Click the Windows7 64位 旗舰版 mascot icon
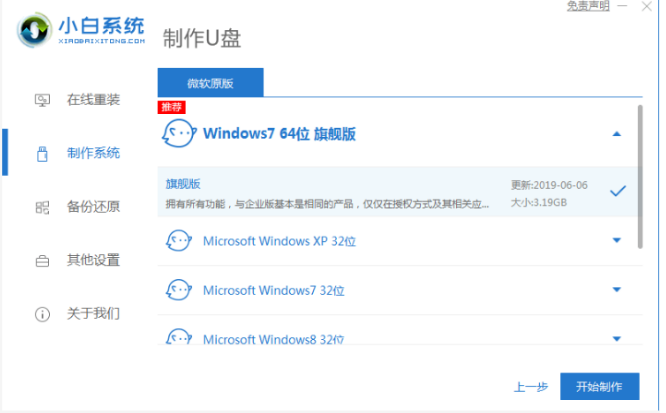The height and width of the screenshot is (413, 666). [179, 133]
